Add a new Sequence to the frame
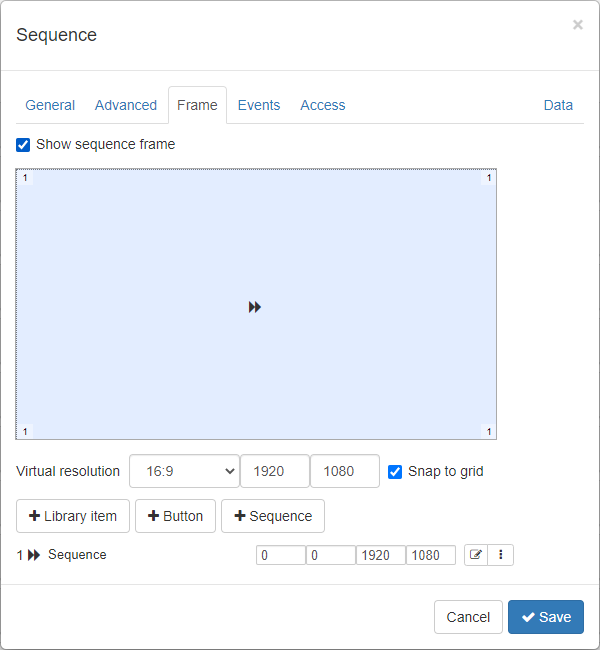Screen dimensions: 600x650 click(273, 516)
